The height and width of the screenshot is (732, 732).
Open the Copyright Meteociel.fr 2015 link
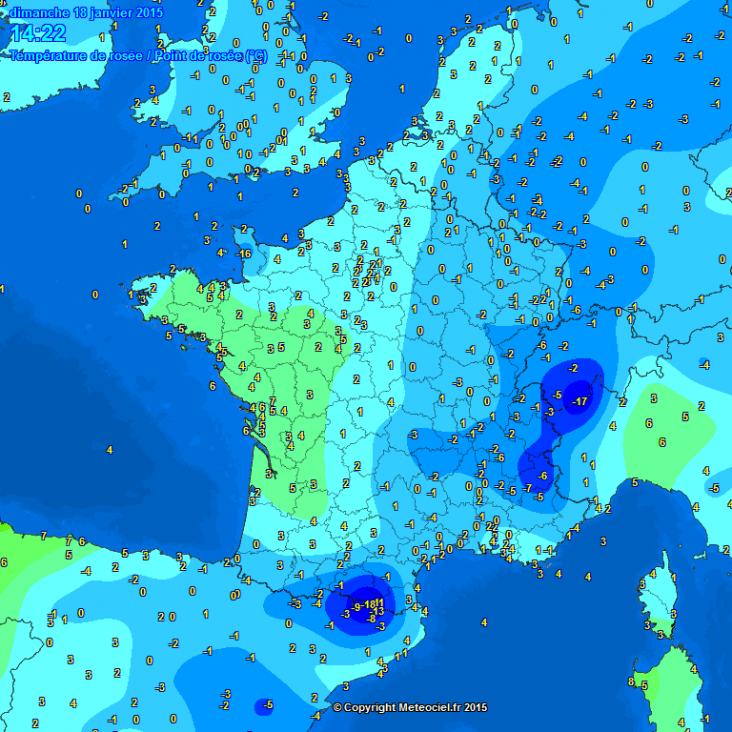409,707
